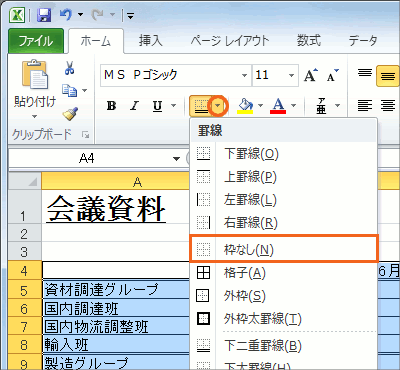Choose 外枠(S) outside border option

[x=283, y=296]
